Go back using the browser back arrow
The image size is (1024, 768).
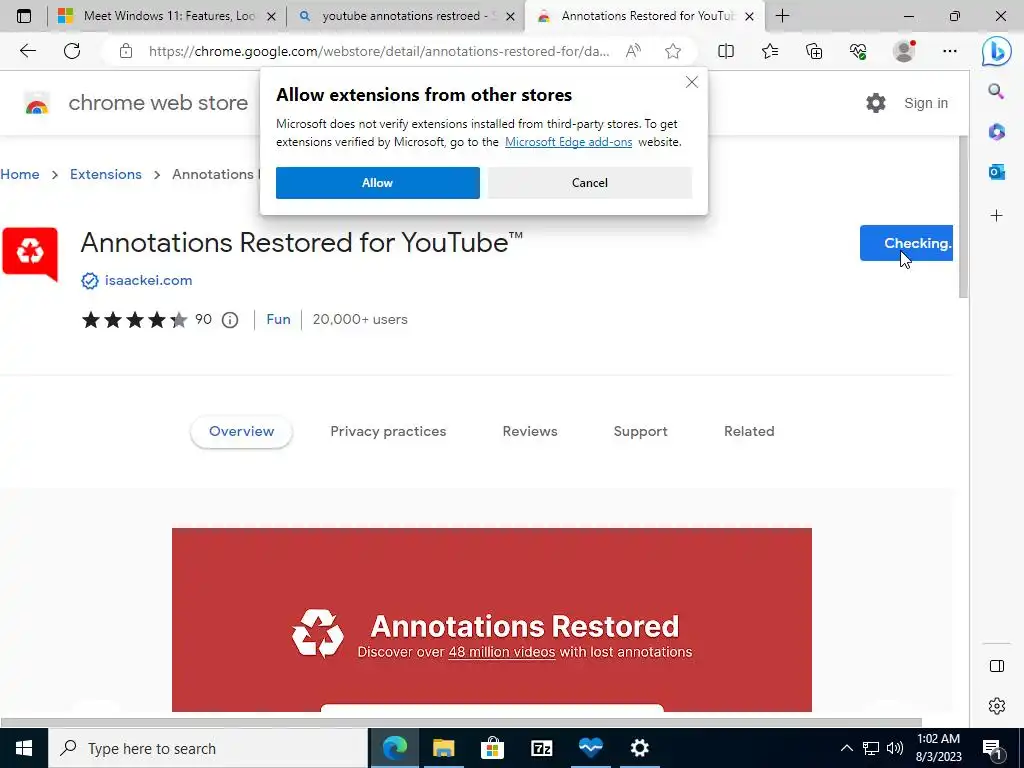[27, 51]
